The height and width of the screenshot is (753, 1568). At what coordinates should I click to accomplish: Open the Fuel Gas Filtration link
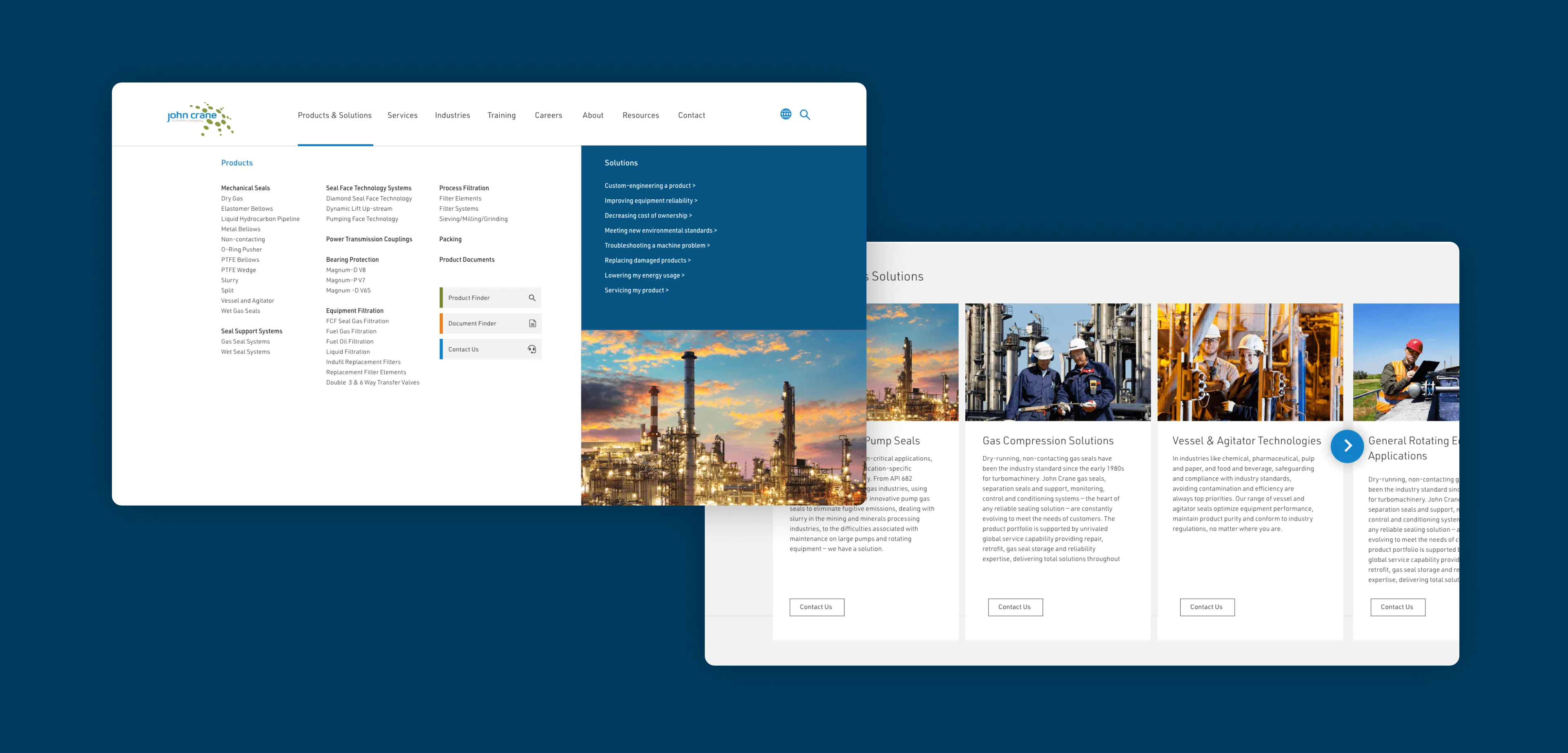[x=351, y=331]
